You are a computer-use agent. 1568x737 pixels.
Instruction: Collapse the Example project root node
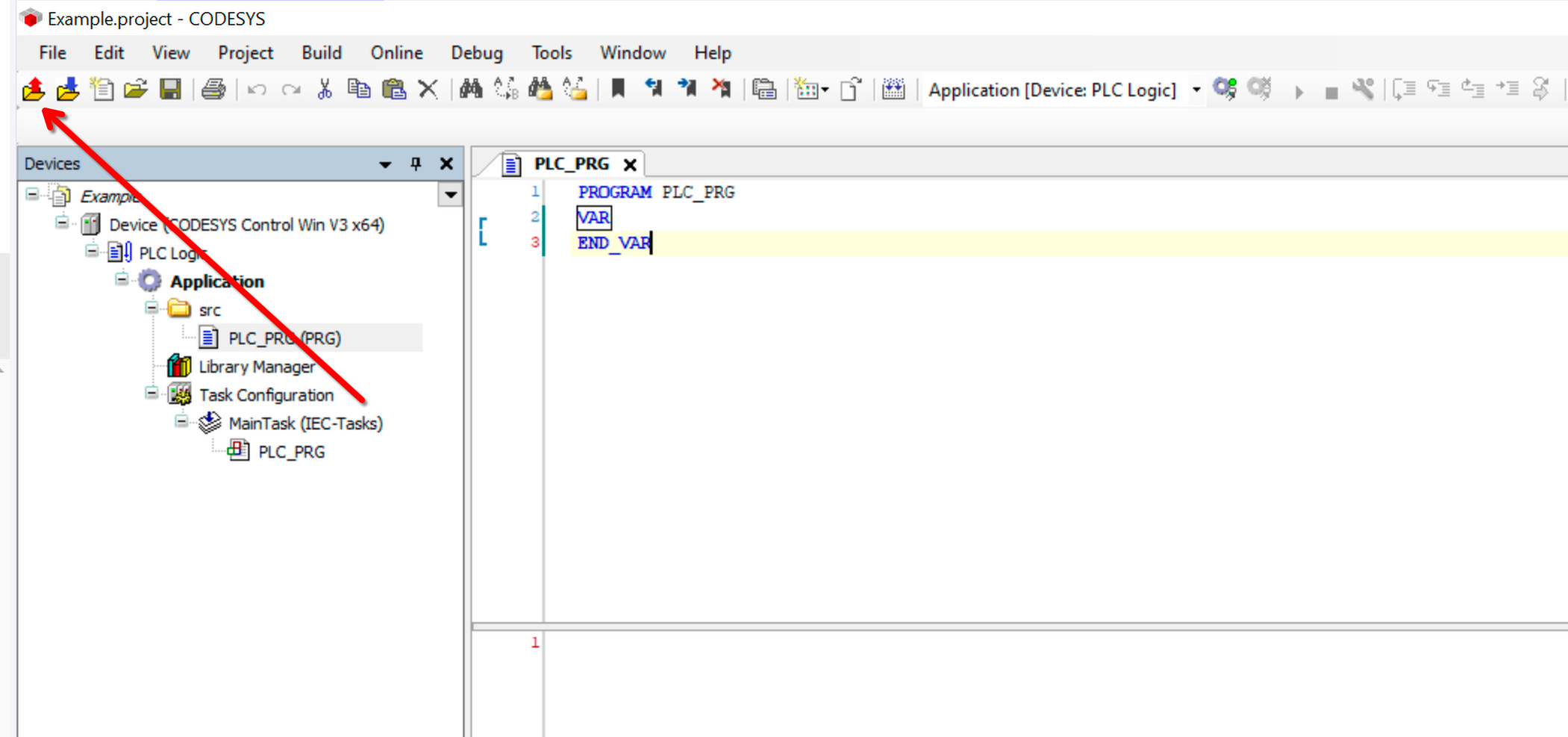[32, 195]
